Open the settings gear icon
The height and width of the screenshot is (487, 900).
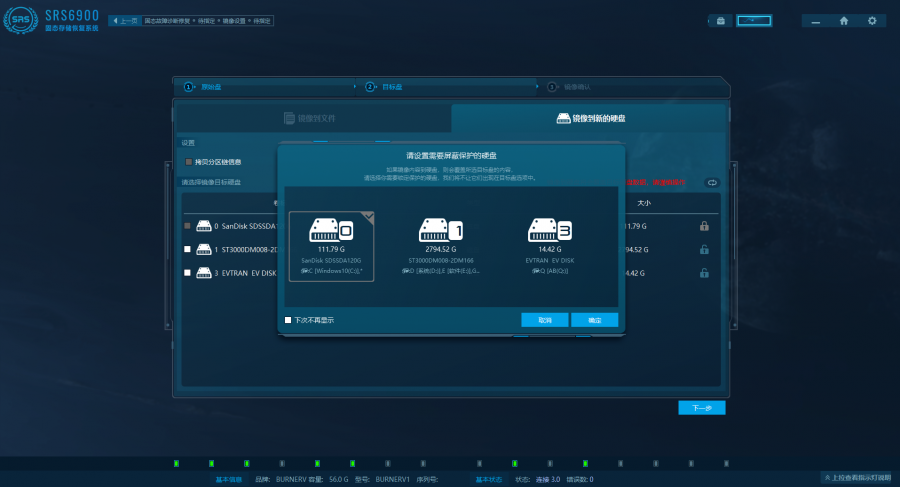[872, 21]
